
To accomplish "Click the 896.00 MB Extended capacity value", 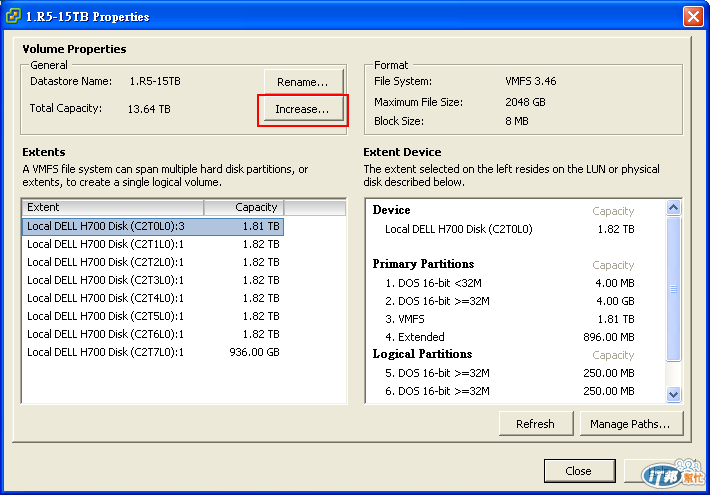I will tap(609, 337).
